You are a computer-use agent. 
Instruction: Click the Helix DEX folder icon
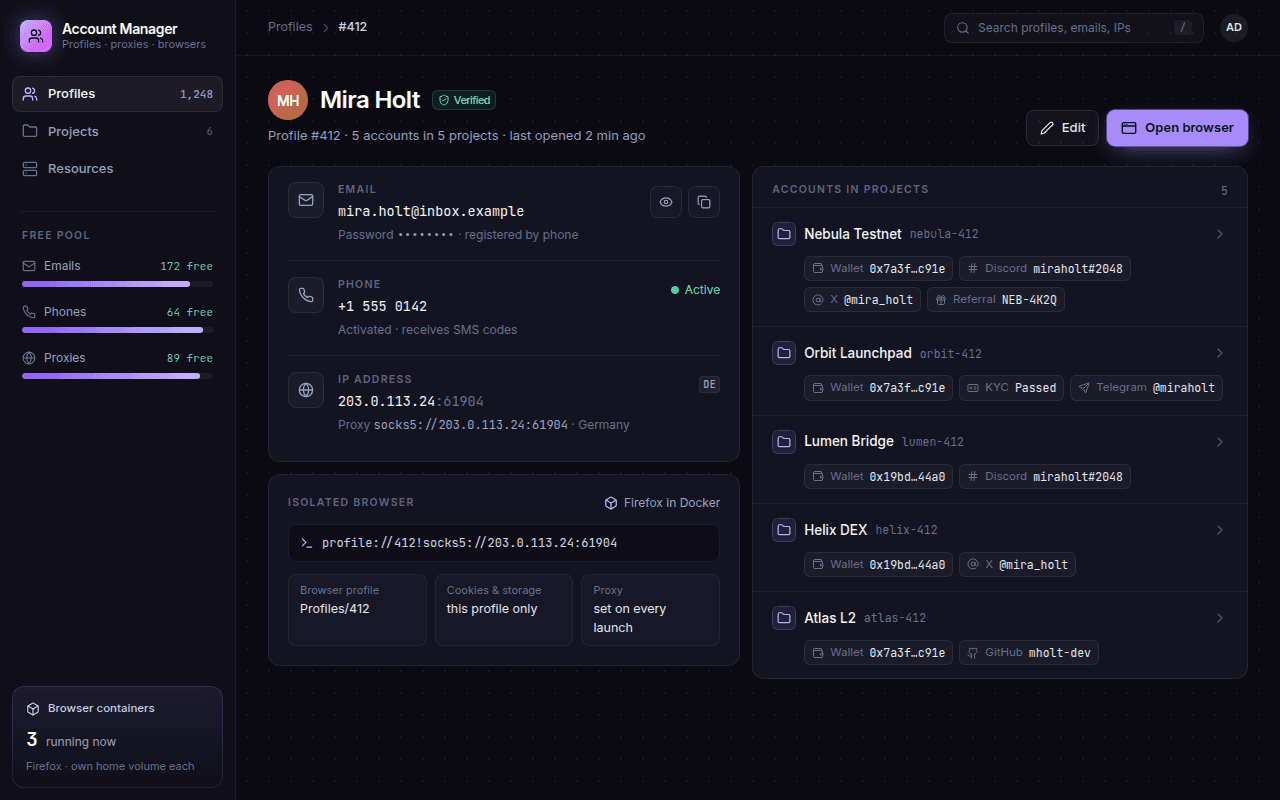tap(784, 529)
